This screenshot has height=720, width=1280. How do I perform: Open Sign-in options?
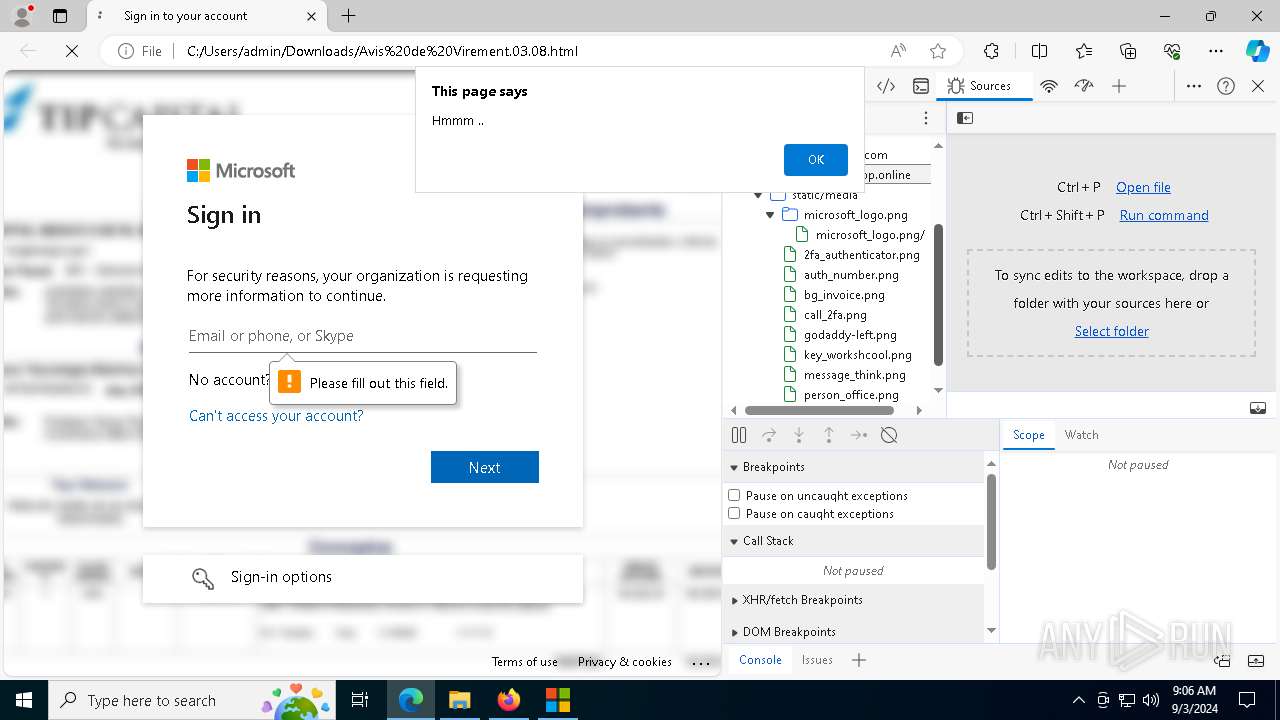363,578
